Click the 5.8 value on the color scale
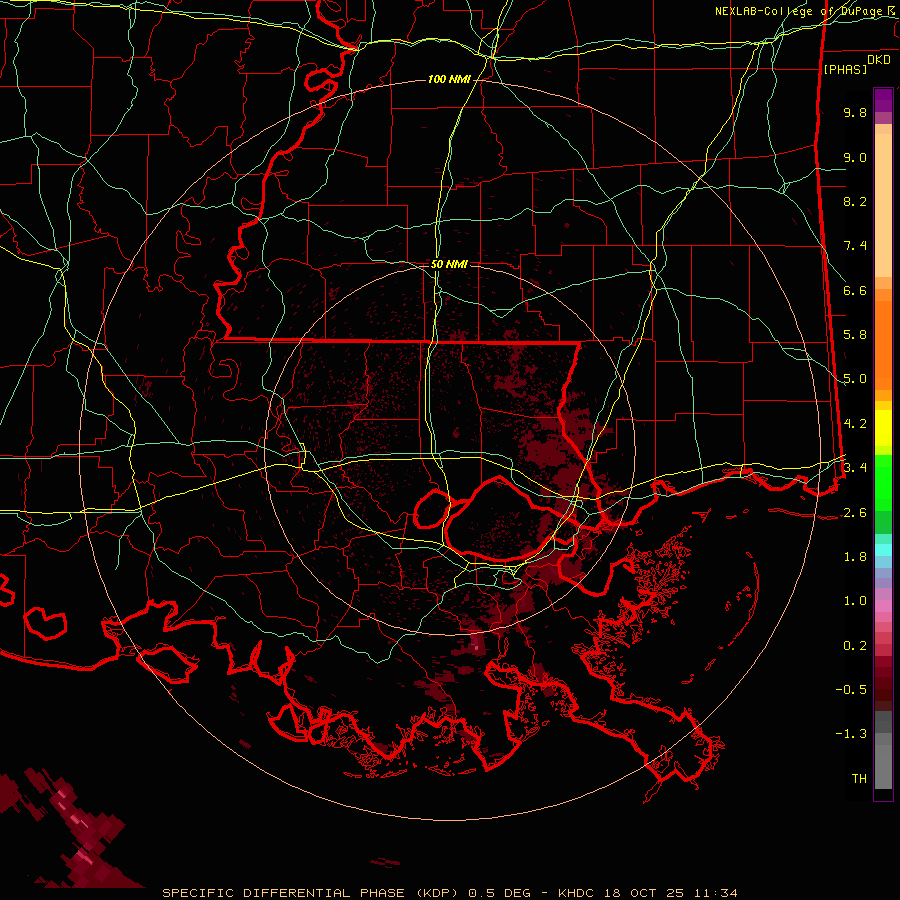900x900 pixels. (x=855, y=335)
